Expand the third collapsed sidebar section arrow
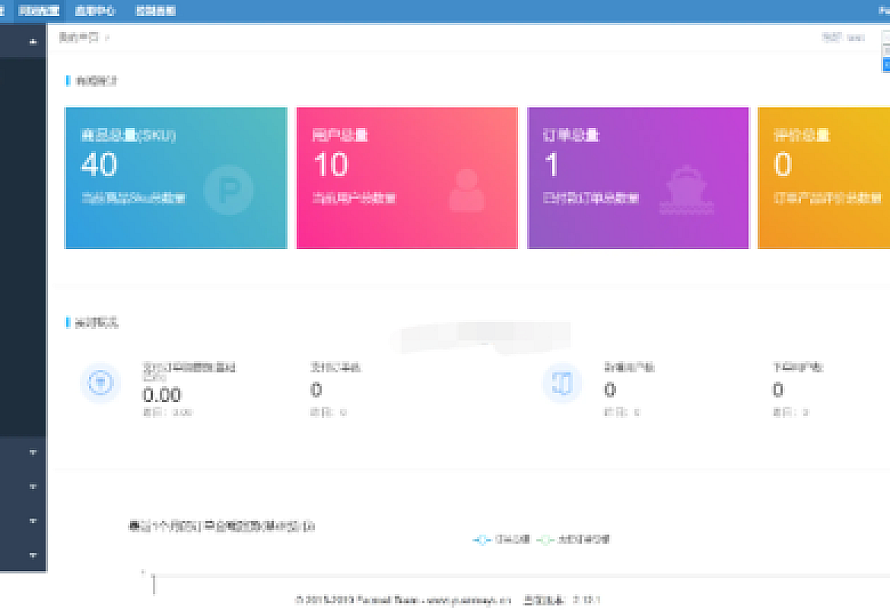Image resolution: width=890 pixels, height=610 pixels. 33,521
